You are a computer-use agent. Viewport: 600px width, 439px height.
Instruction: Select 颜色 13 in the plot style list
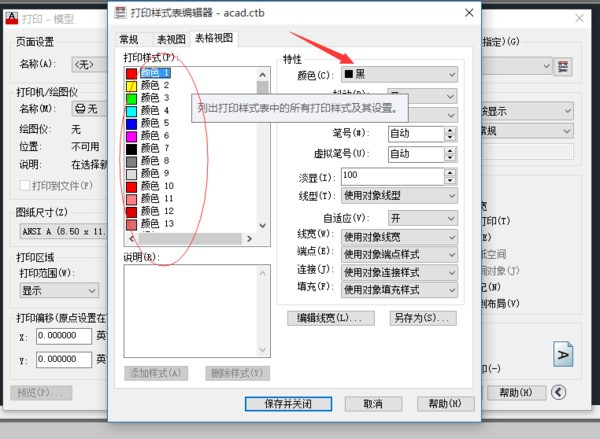pos(157,224)
